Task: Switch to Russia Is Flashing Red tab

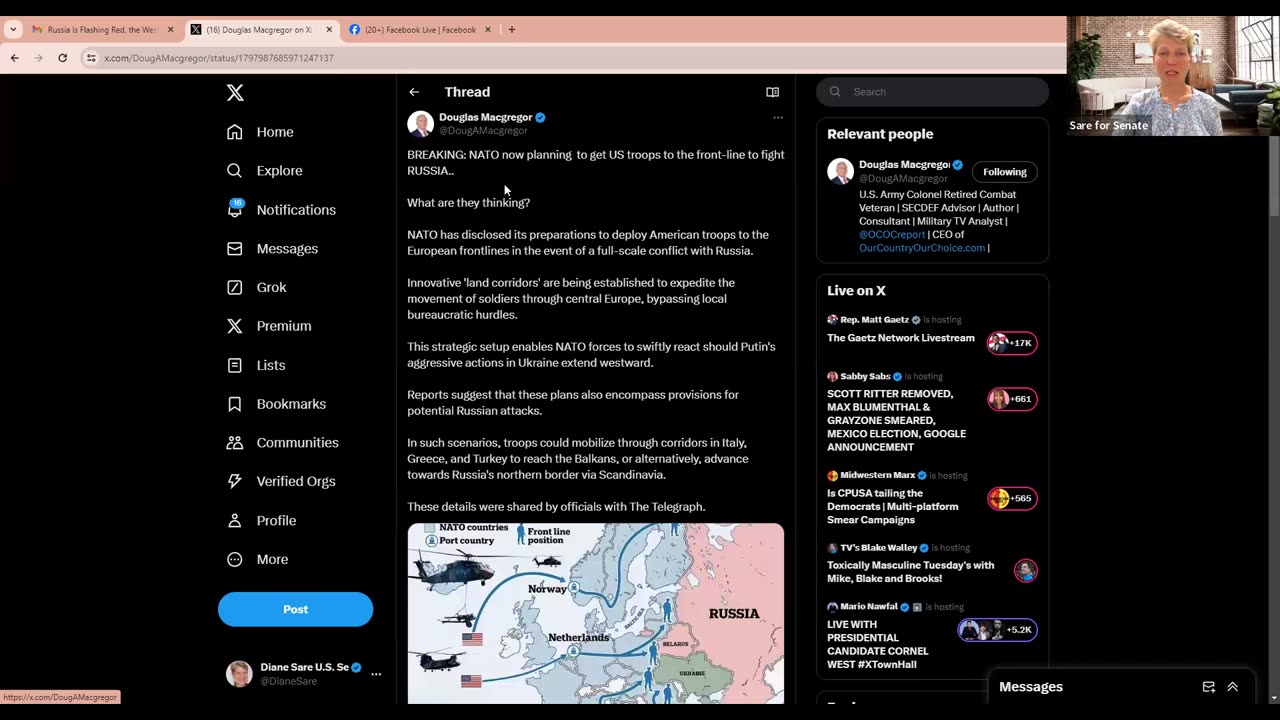Action: coord(103,30)
